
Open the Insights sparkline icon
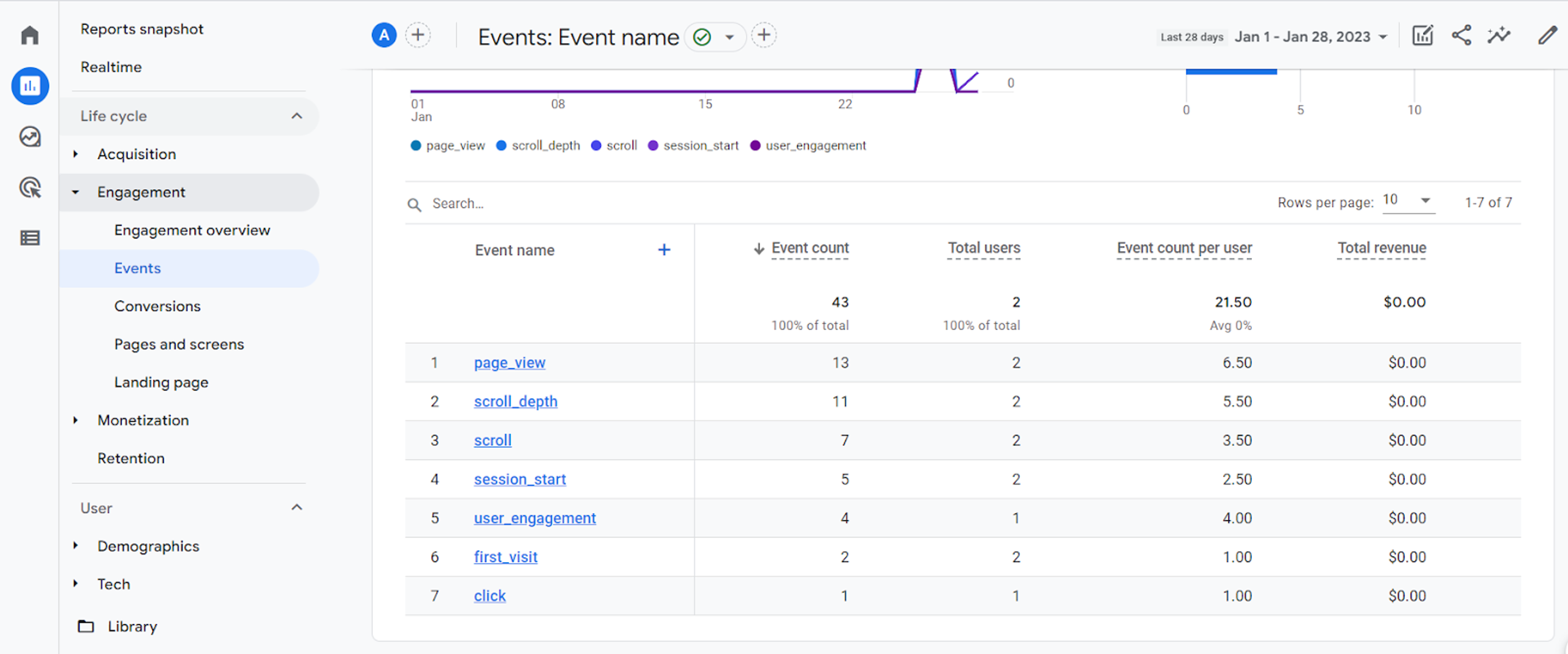point(1499,36)
